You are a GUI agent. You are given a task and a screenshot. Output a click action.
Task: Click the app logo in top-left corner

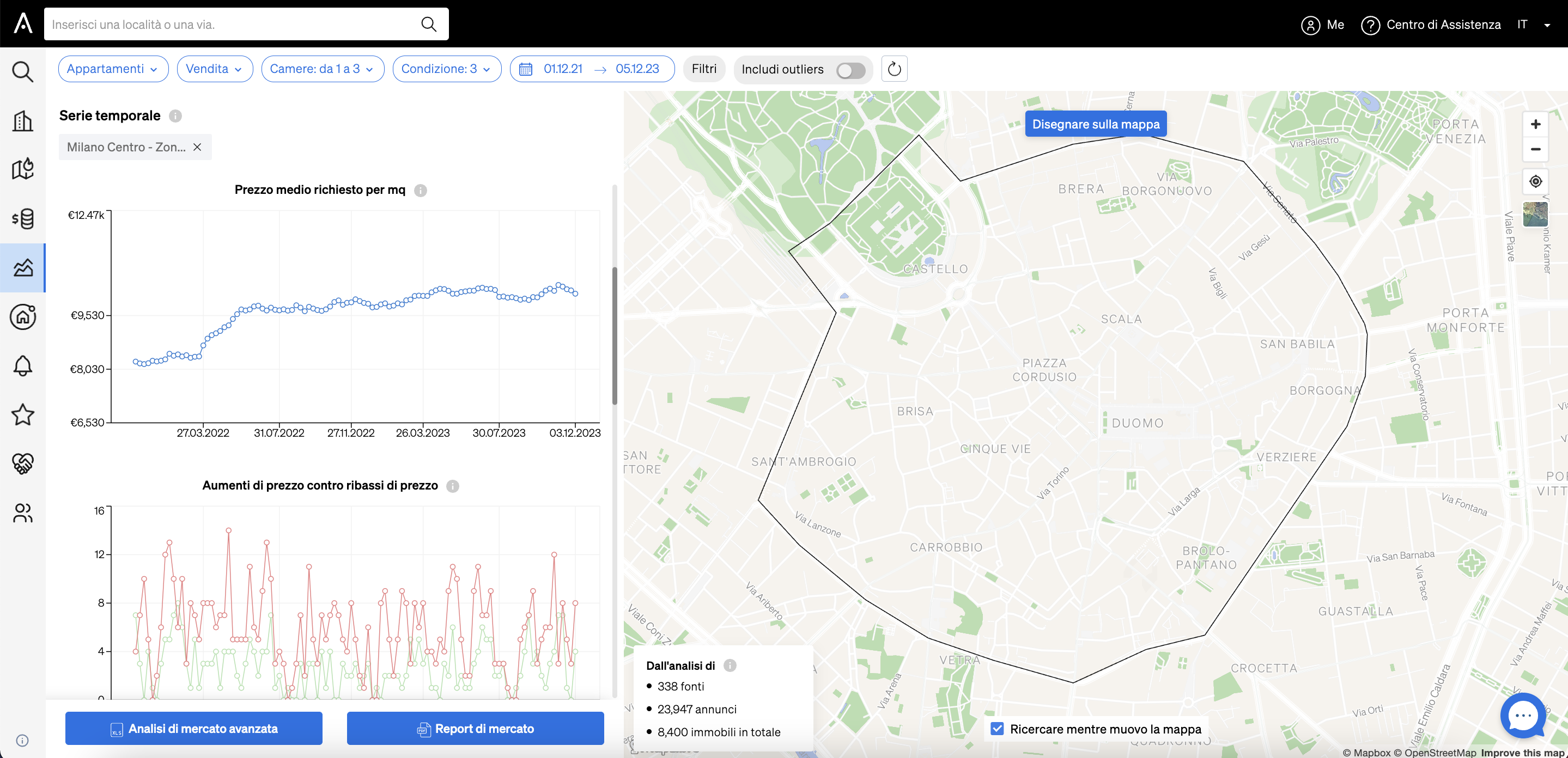(x=22, y=23)
